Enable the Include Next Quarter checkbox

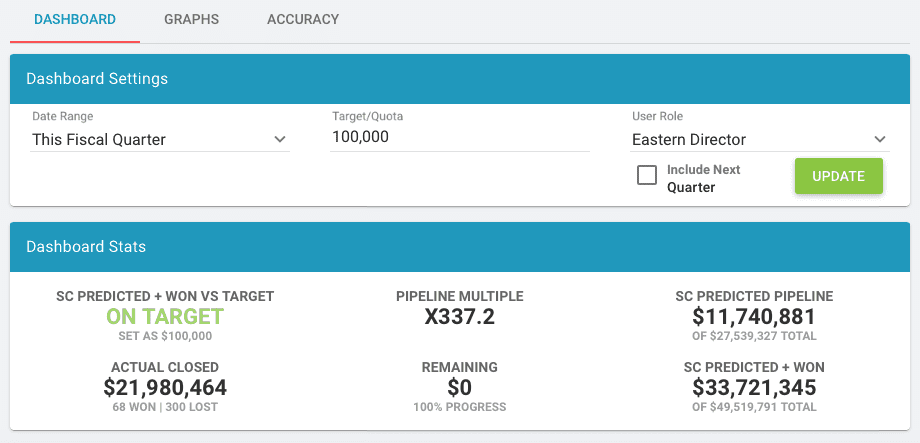click(x=647, y=176)
